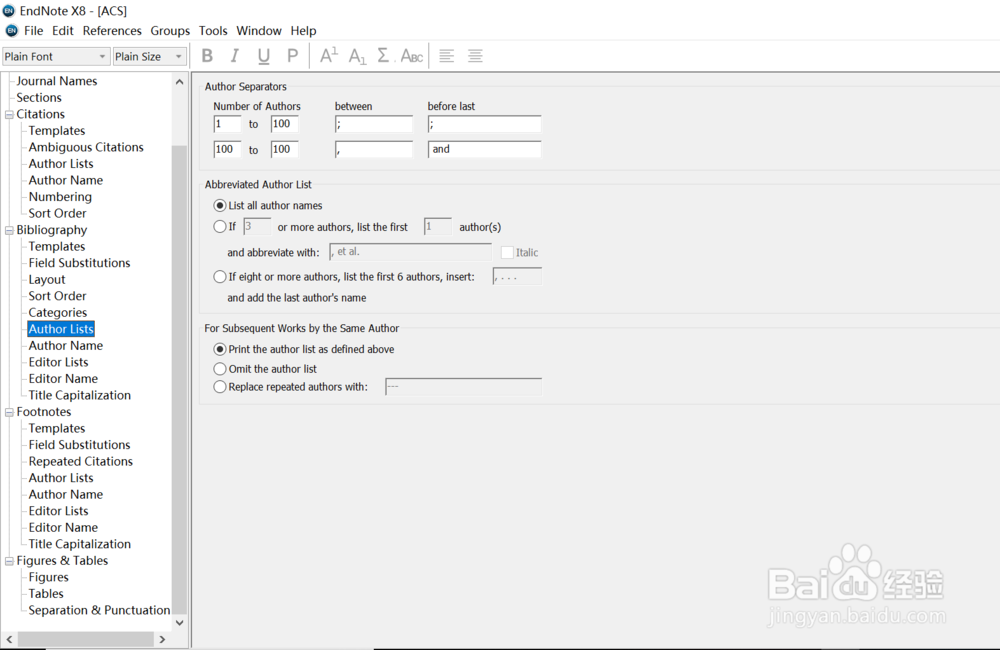
Task: Click second row 'between' comma field
Action: click(374, 149)
